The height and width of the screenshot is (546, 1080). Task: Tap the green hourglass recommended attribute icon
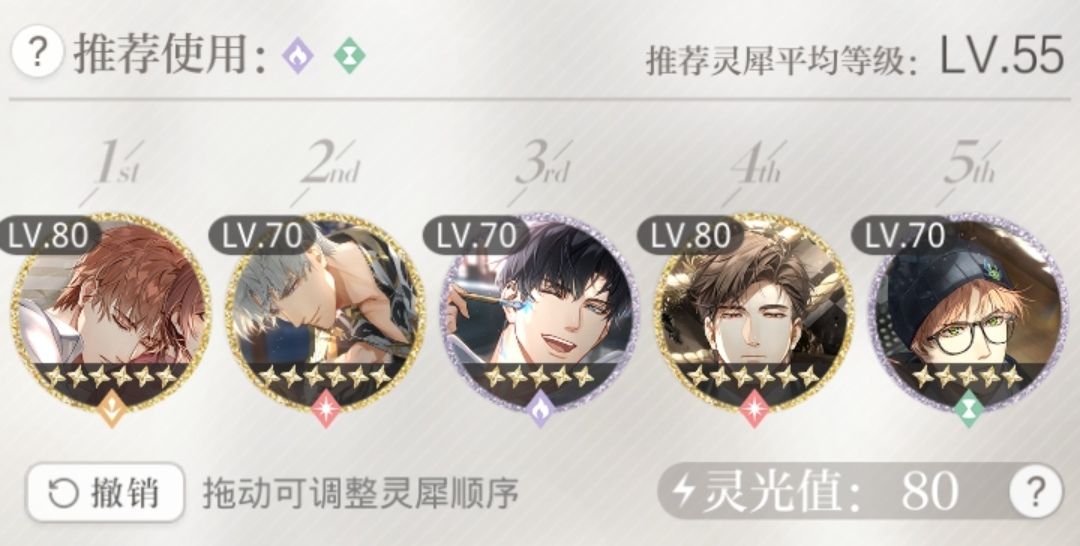tap(349, 56)
